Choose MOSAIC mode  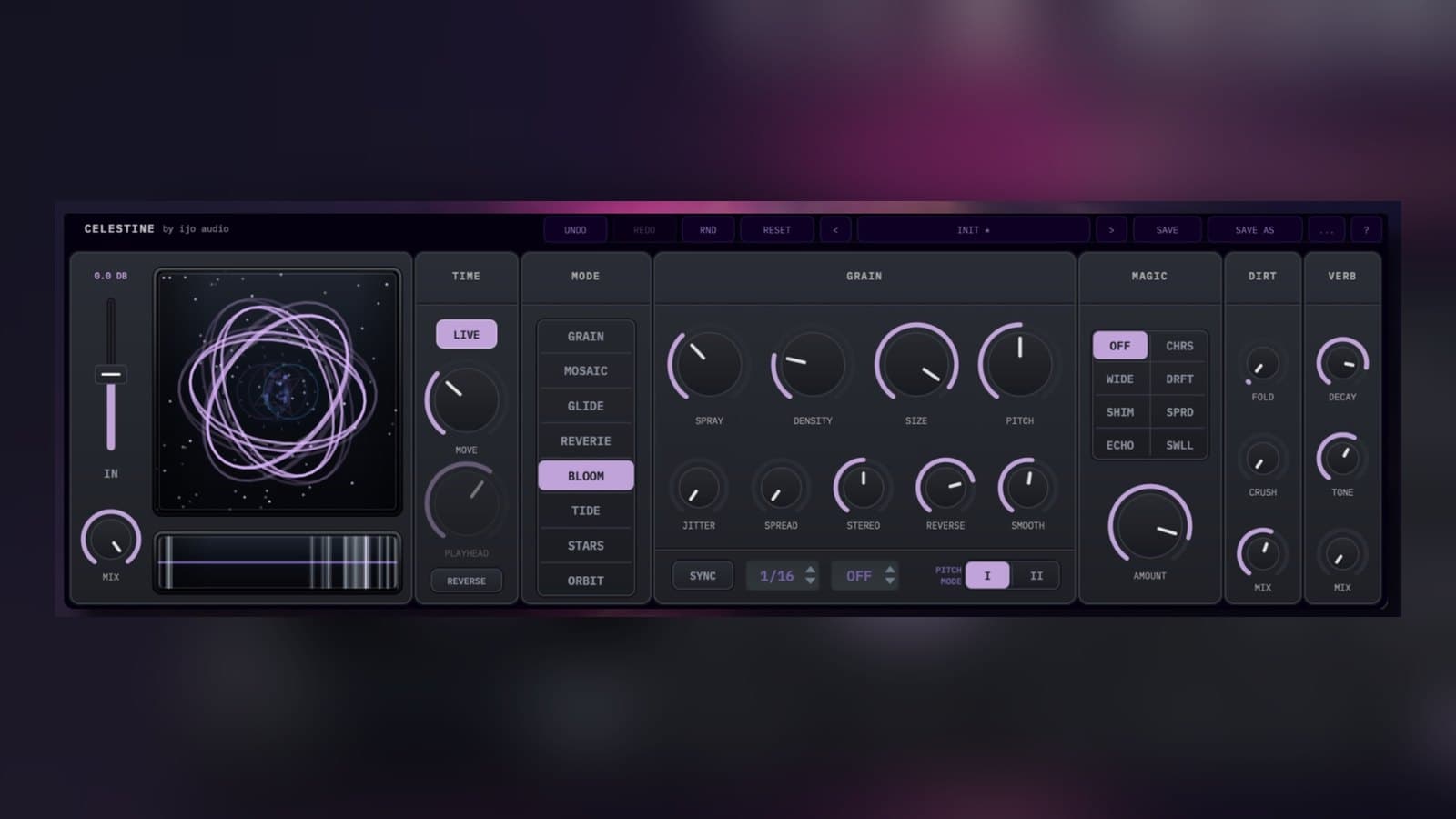click(x=585, y=371)
